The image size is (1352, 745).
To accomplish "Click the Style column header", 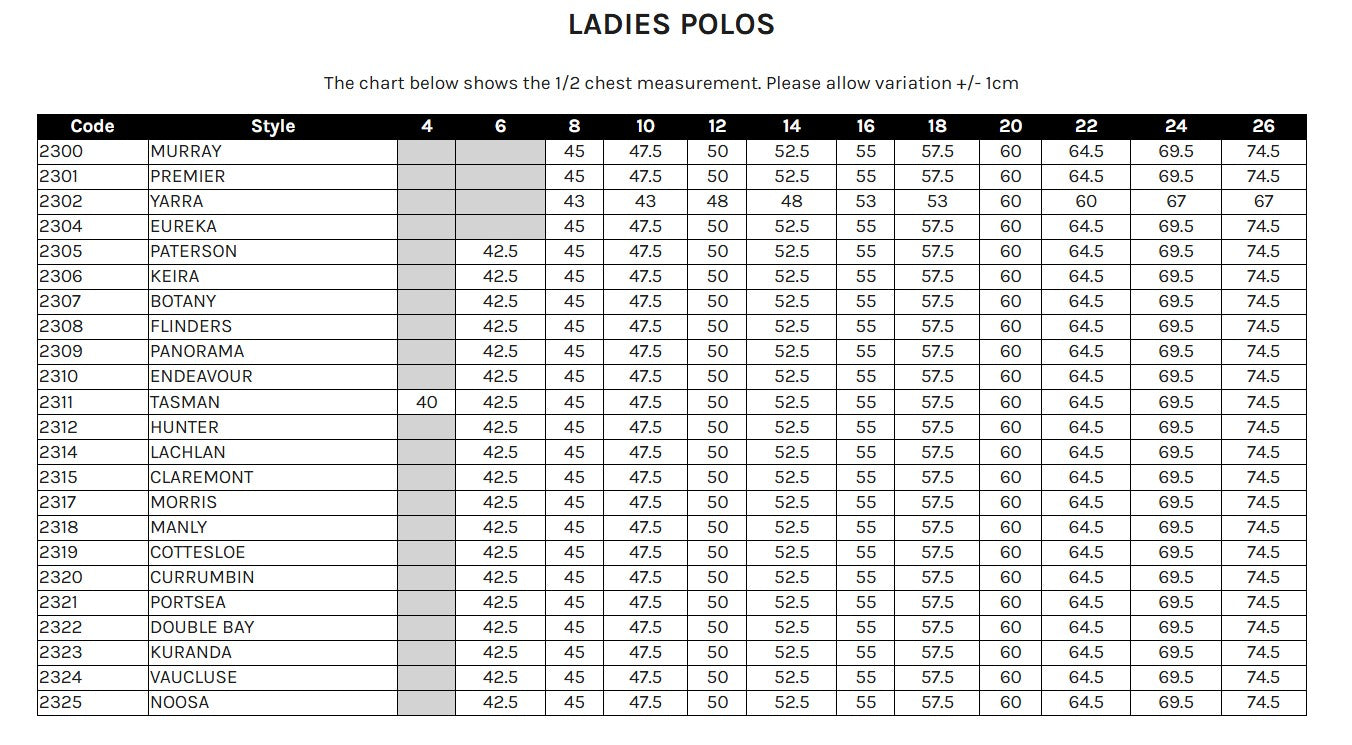I will (273, 126).
